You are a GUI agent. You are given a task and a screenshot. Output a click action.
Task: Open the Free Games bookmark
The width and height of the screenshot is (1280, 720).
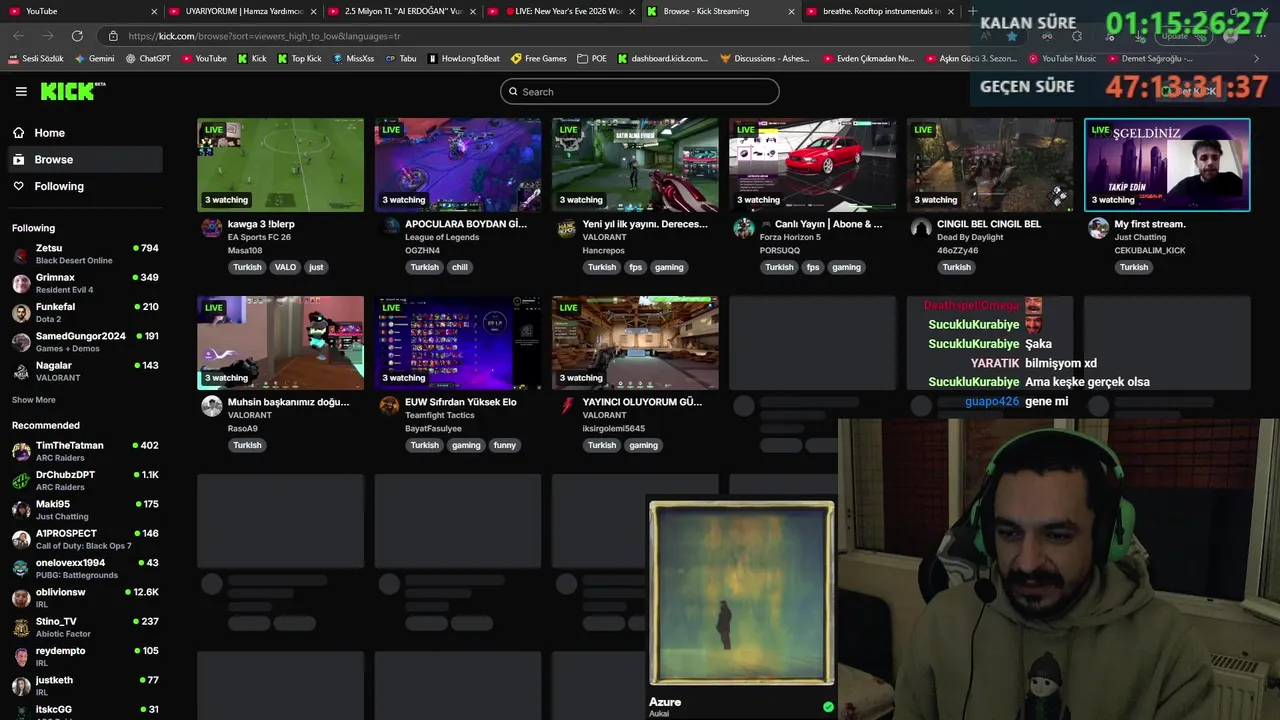[x=538, y=59]
